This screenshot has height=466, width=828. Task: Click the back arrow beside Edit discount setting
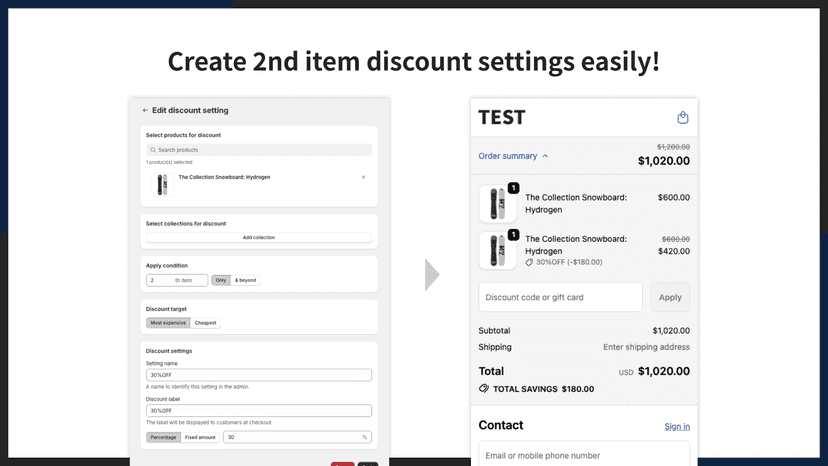click(x=145, y=110)
